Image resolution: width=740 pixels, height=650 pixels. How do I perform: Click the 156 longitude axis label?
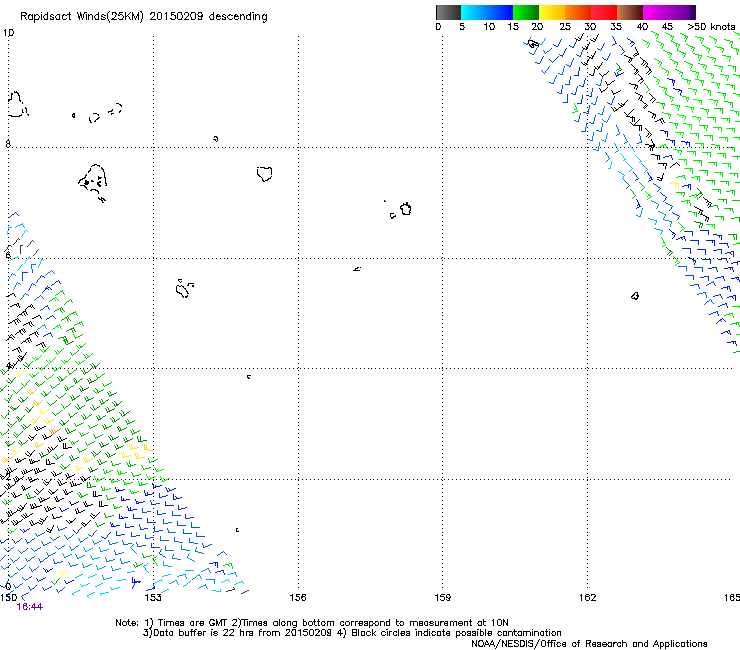(298, 598)
